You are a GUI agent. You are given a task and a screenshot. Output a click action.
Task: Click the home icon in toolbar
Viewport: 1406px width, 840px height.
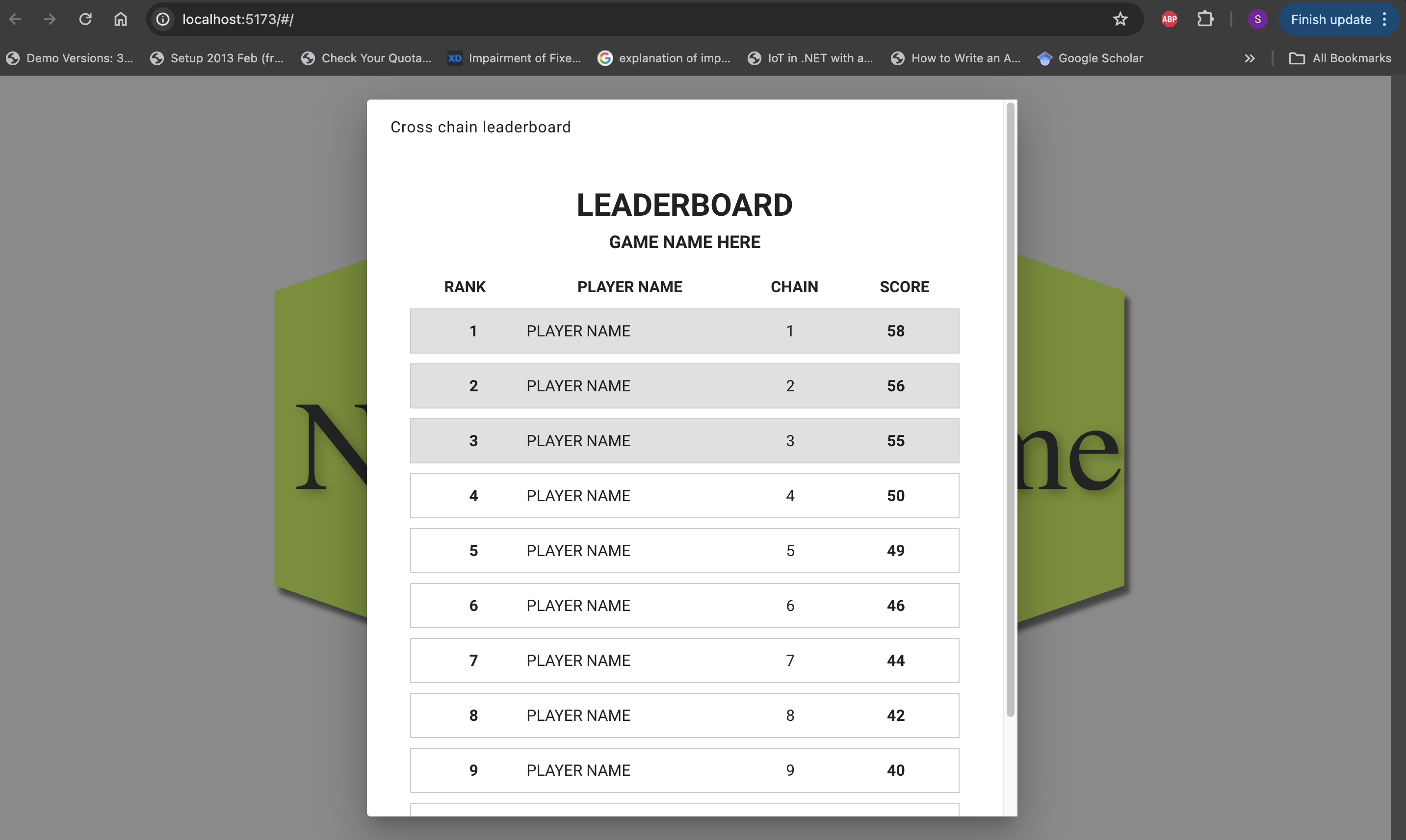(x=121, y=19)
